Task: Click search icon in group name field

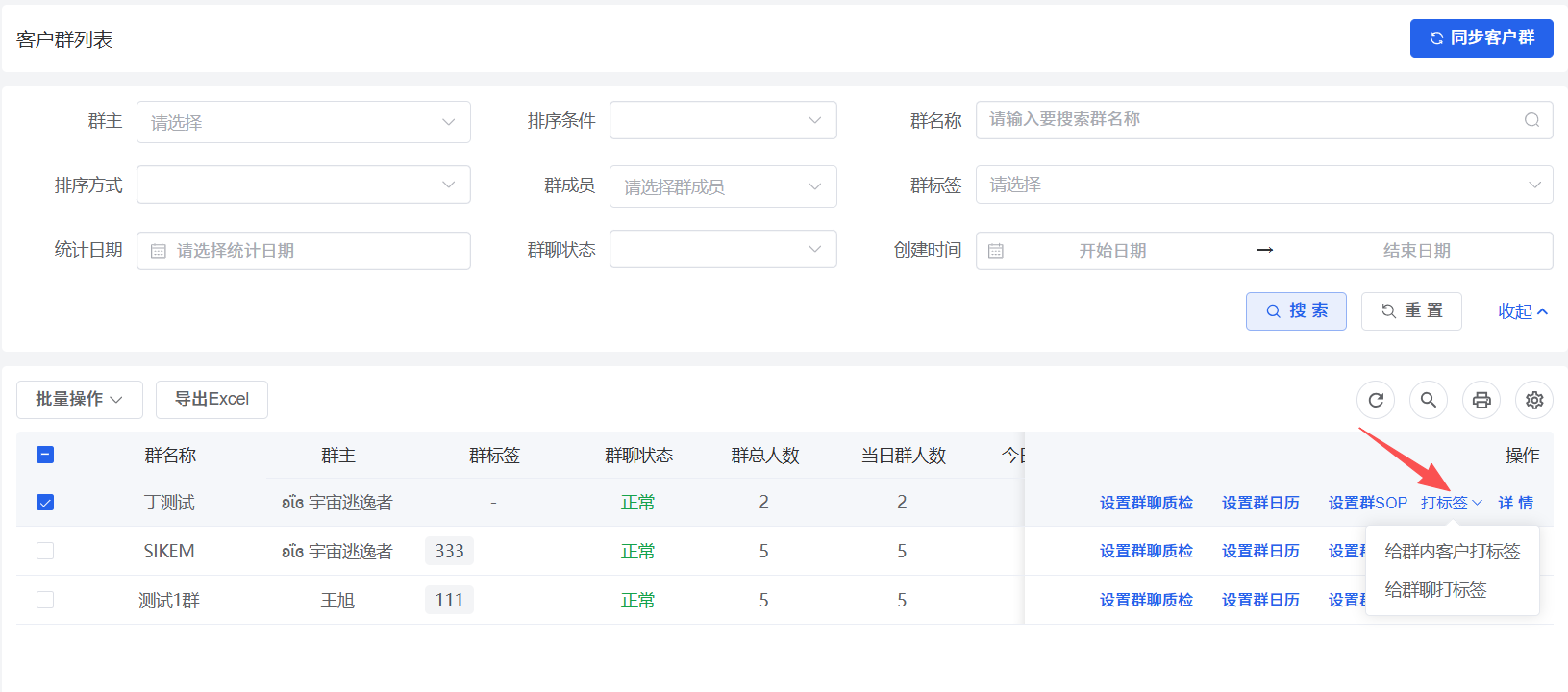Action: coord(1531,120)
